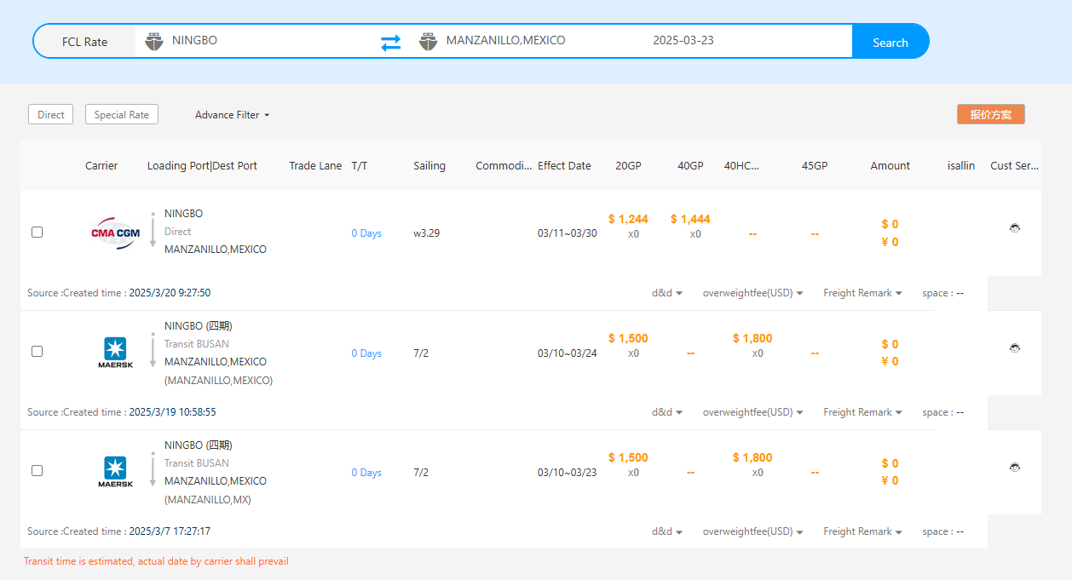Open customer service icon for last row
Viewport: 1072px width, 580px height.
coord(1015,467)
